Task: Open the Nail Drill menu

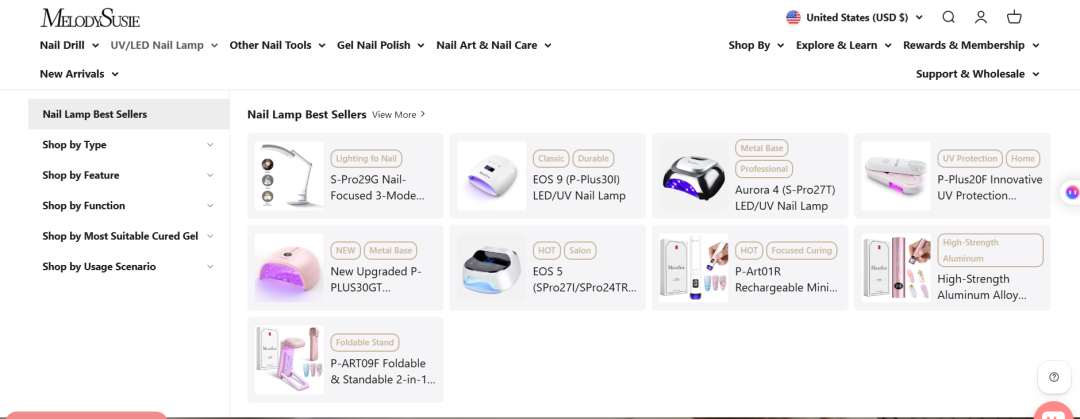Action: point(69,45)
